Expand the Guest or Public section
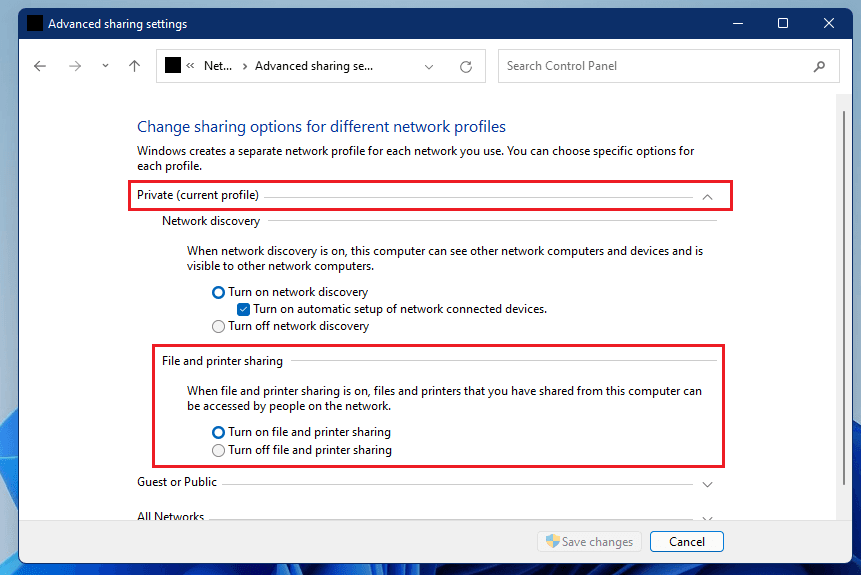 point(707,484)
